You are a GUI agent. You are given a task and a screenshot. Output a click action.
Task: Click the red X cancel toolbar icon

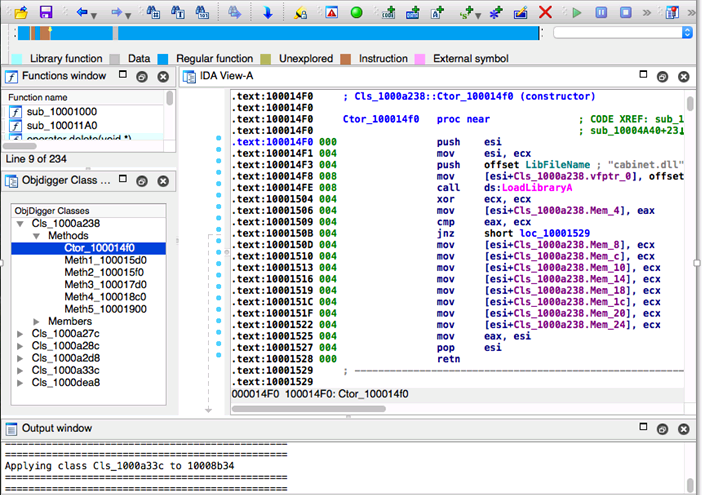coord(545,13)
